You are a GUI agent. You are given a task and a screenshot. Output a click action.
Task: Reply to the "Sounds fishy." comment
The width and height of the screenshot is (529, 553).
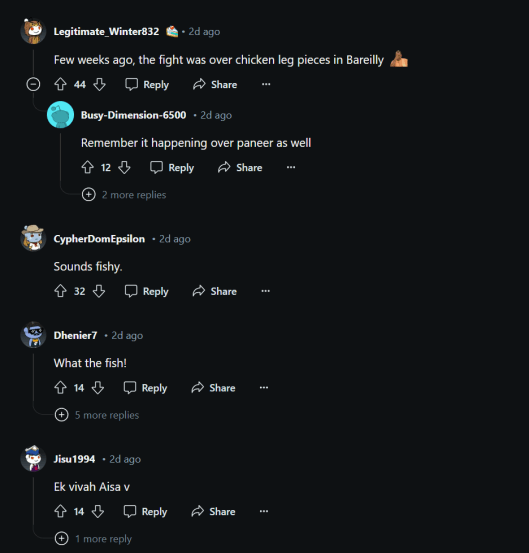point(147,291)
